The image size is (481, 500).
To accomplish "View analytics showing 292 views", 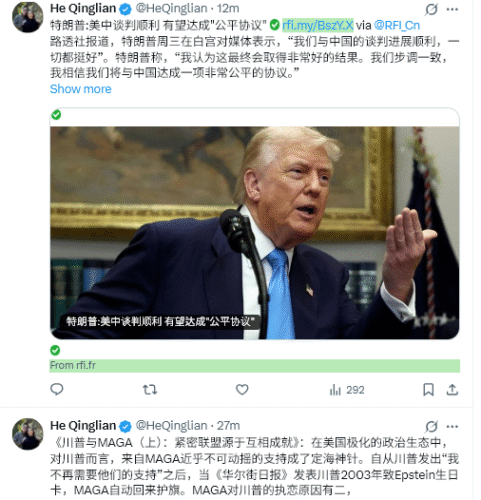I will coord(347,390).
